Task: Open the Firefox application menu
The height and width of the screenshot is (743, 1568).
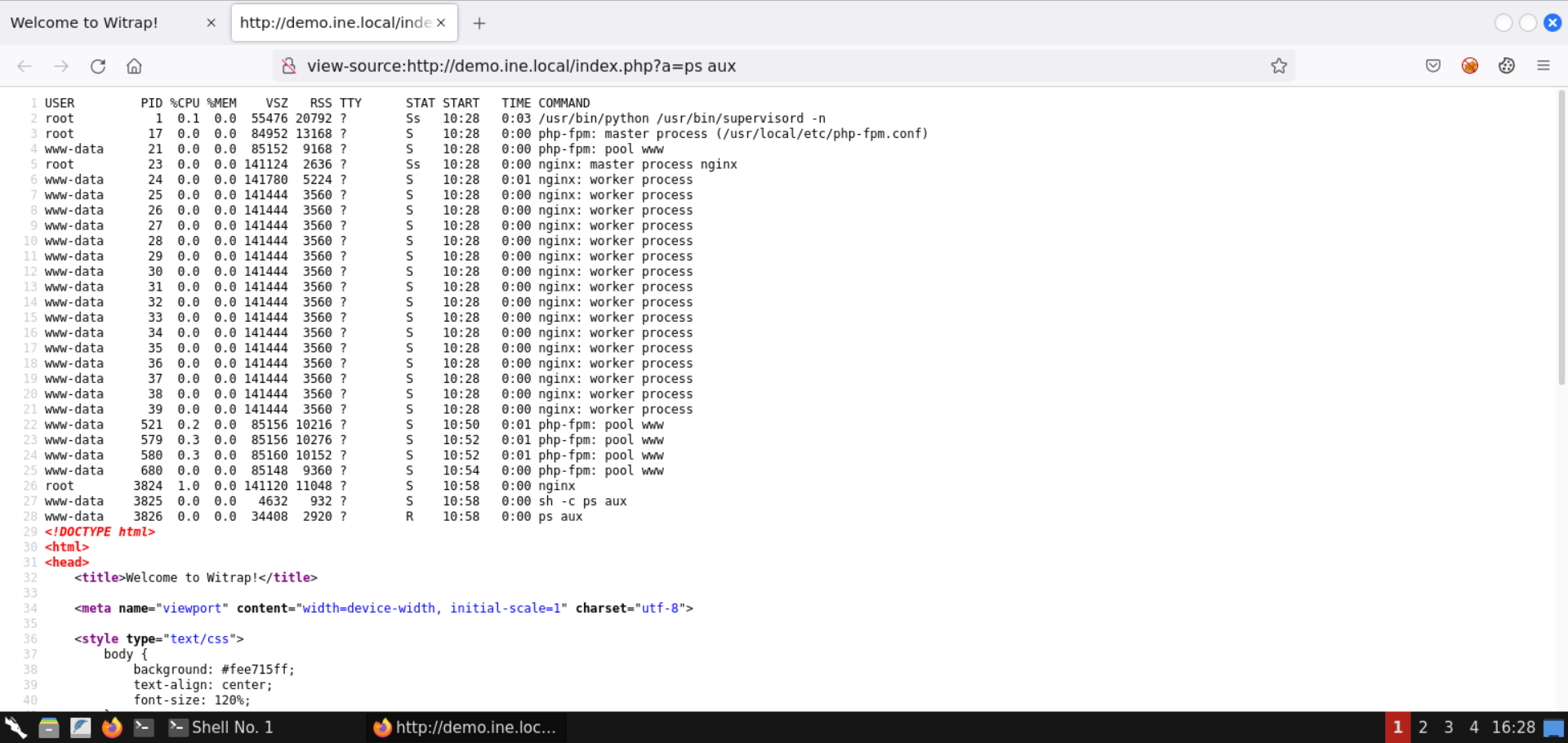Action: click(1545, 66)
